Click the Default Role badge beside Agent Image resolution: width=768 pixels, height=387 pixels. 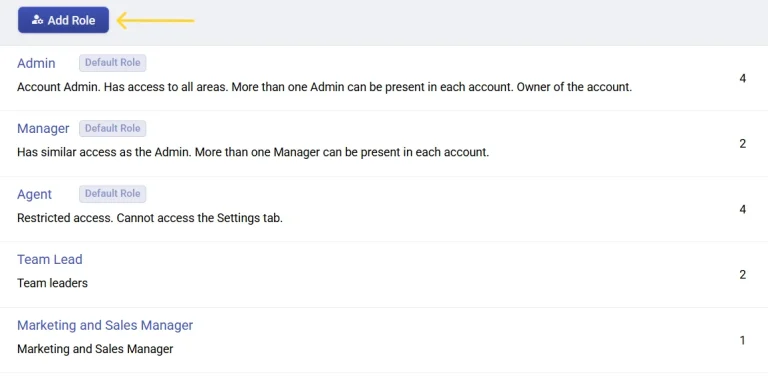tap(113, 194)
